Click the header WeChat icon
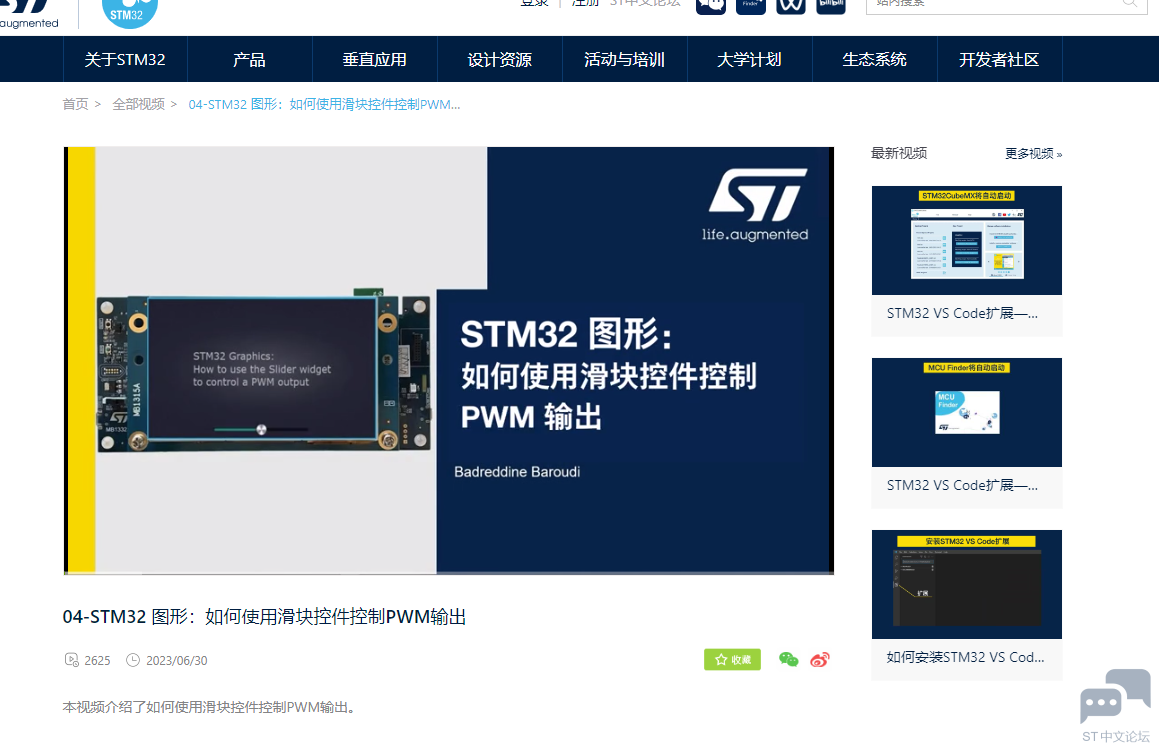 [x=711, y=5]
